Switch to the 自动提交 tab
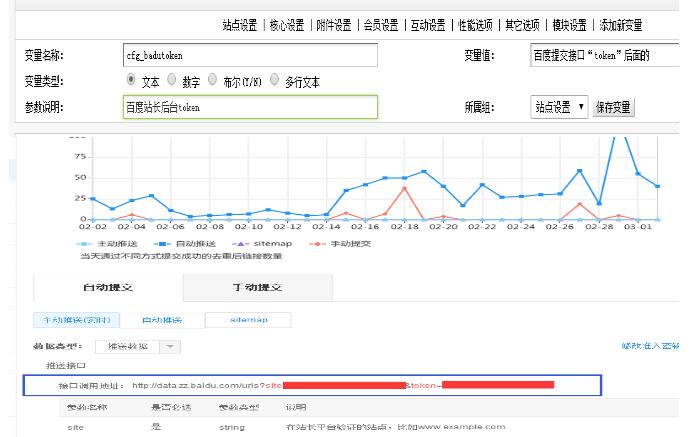This screenshot has height=437, width=696. 108,287
